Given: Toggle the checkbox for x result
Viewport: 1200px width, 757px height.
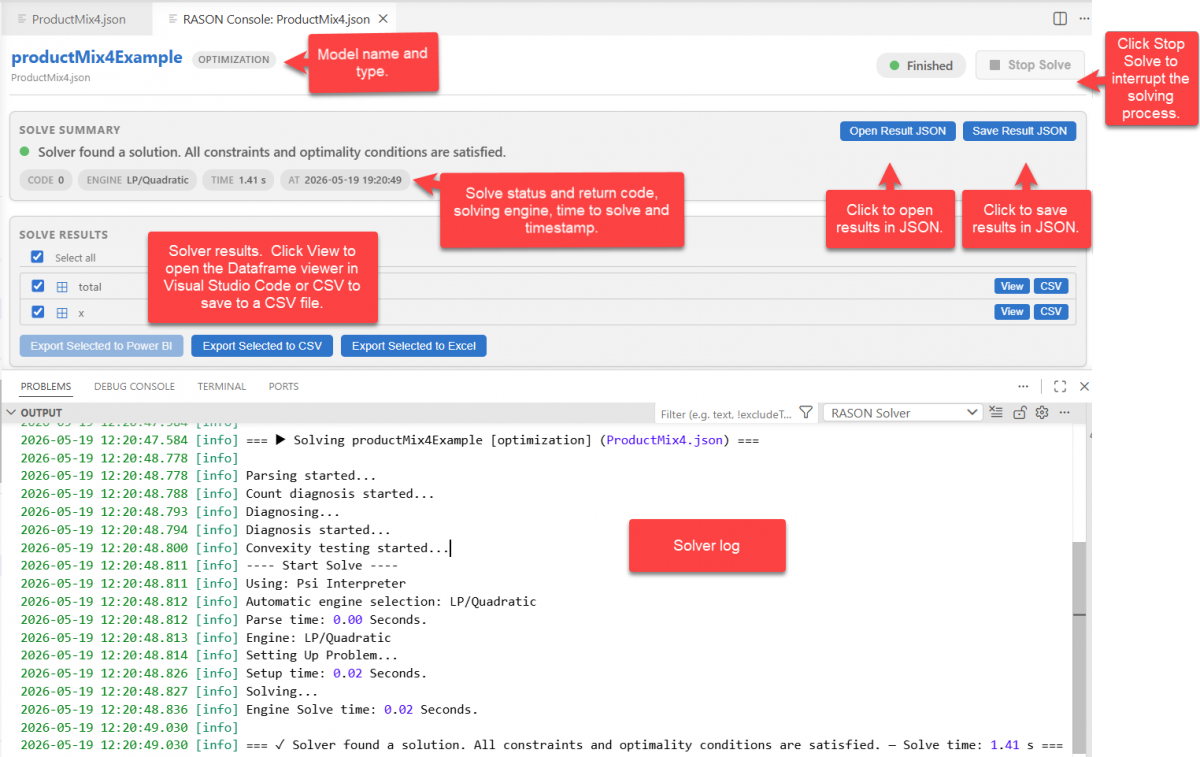Looking at the screenshot, I should click(38, 312).
